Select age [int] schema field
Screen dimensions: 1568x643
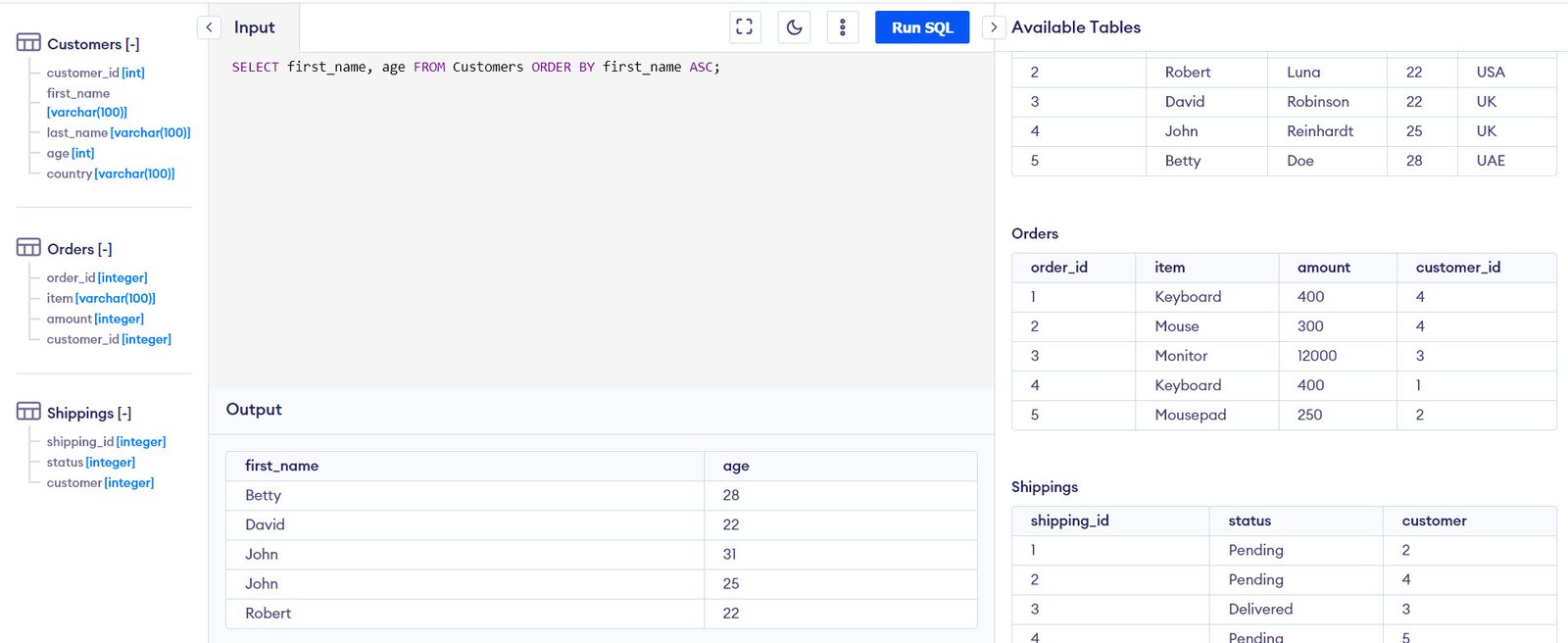(x=71, y=153)
